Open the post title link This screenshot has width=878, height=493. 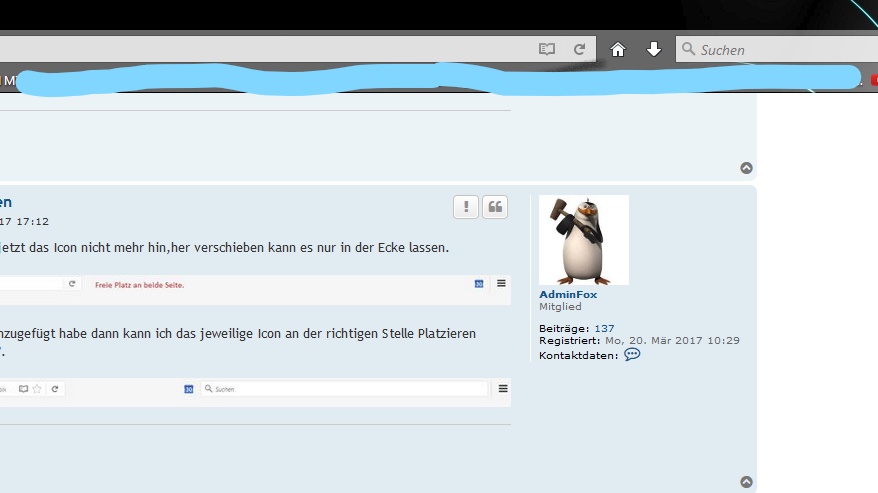point(6,202)
